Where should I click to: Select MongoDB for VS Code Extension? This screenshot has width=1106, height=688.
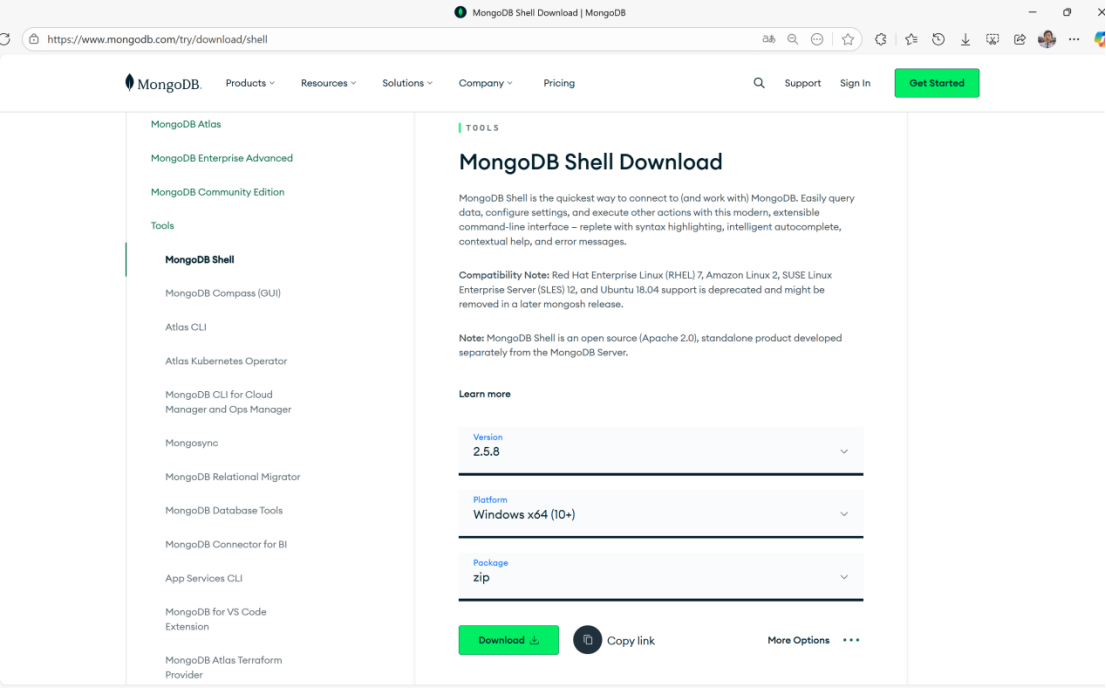(216, 619)
